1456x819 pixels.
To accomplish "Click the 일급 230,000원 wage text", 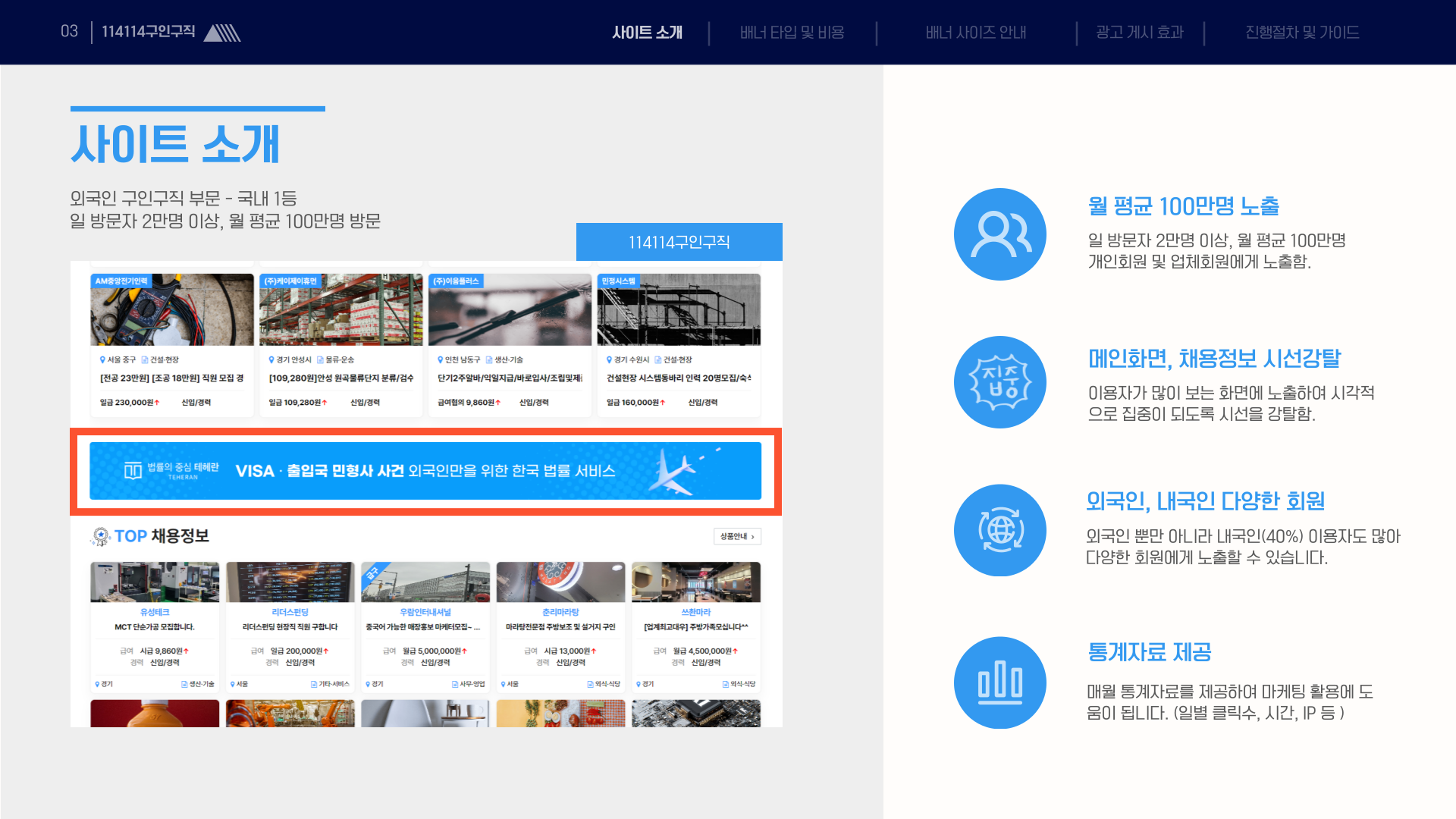I will [130, 403].
